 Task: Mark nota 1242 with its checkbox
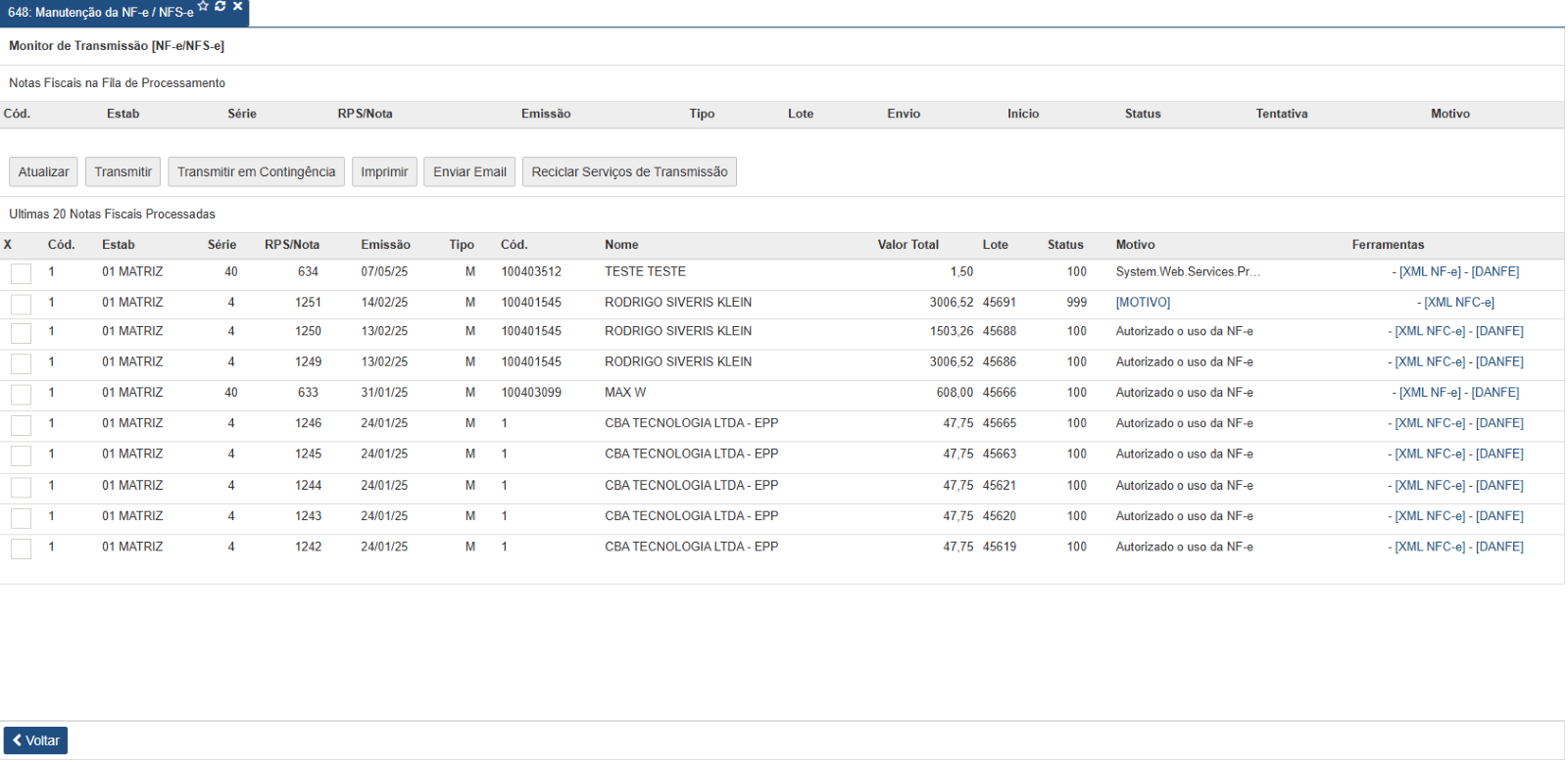click(21, 548)
